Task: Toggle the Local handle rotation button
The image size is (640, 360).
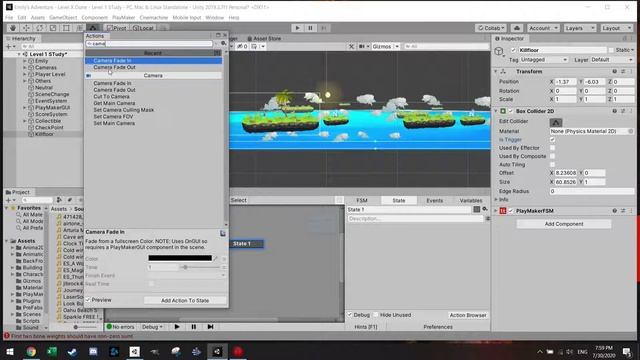Action: (143, 28)
